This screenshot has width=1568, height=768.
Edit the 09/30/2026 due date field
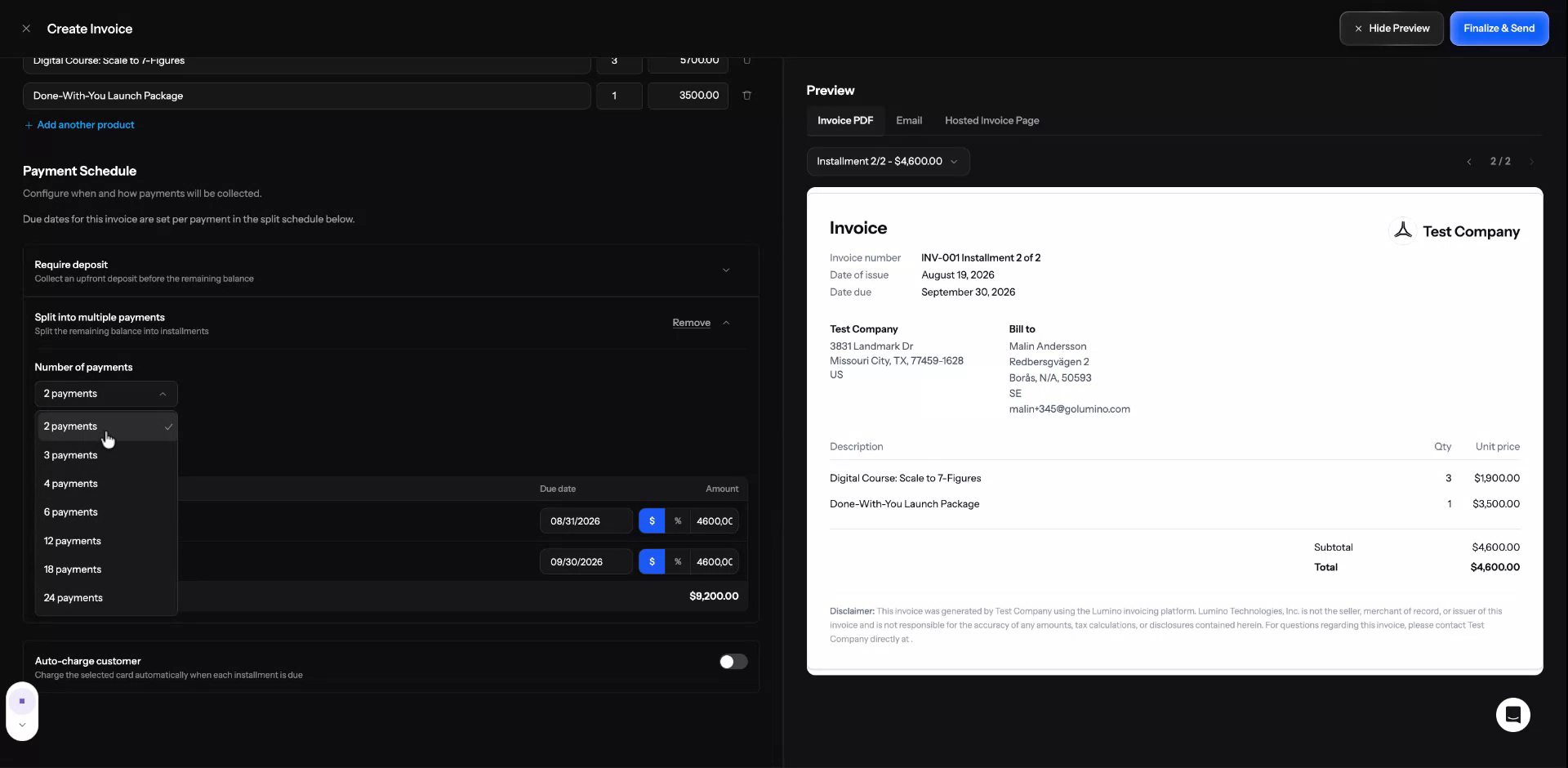(x=586, y=562)
